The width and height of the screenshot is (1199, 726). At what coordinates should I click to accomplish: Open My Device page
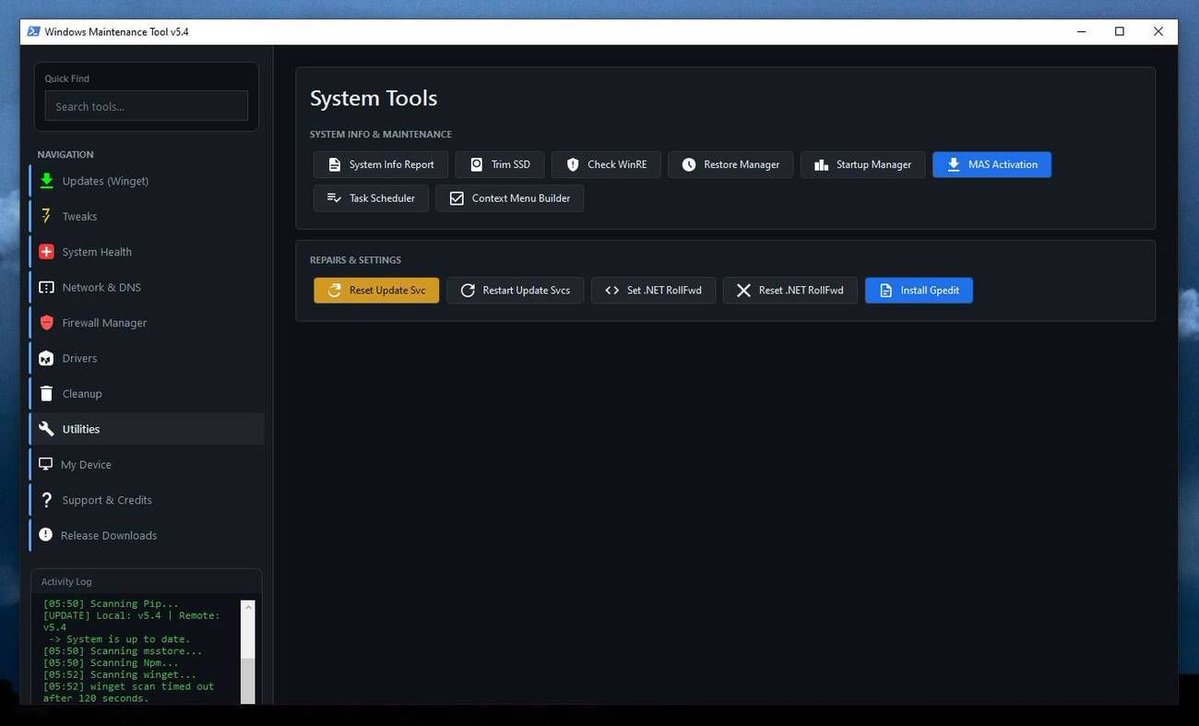point(147,464)
